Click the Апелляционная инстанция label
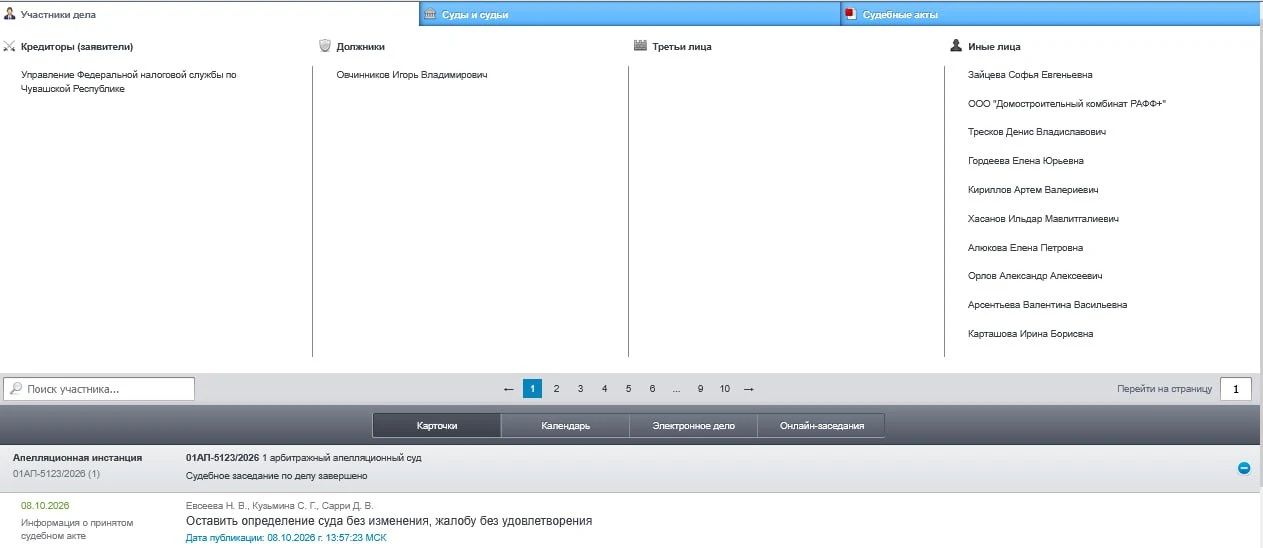 pos(77,458)
